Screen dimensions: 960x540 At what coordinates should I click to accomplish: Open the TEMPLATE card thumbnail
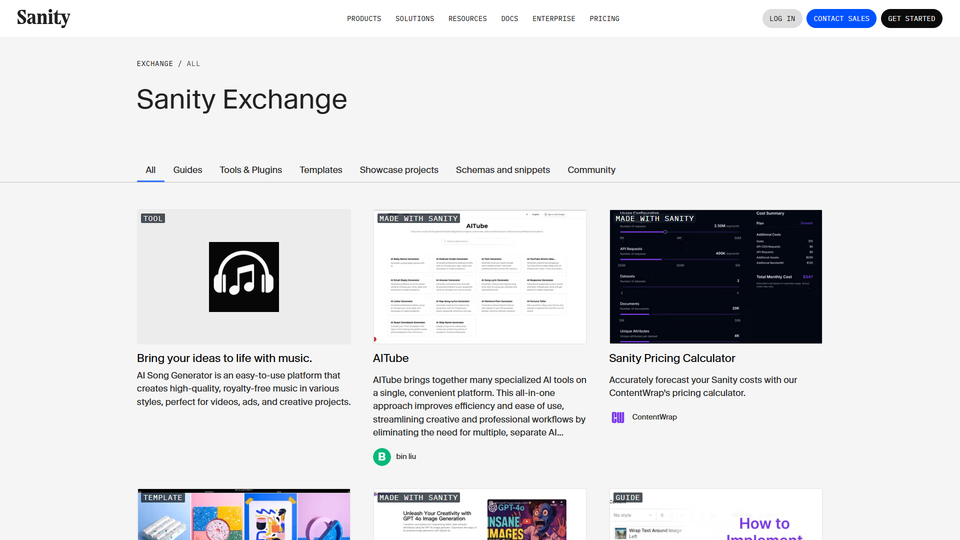[244, 514]
